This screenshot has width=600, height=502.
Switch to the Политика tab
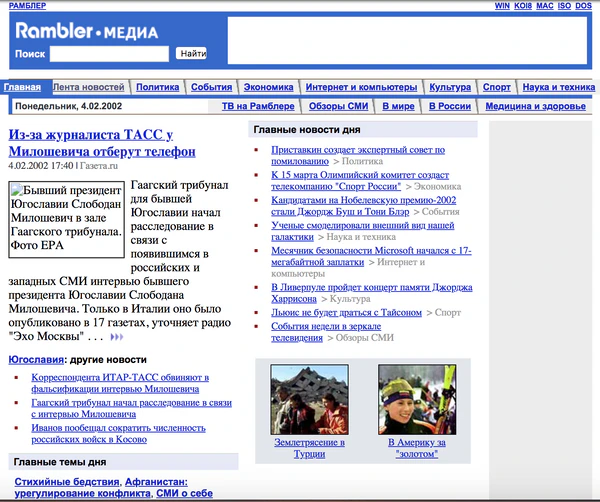157,87
